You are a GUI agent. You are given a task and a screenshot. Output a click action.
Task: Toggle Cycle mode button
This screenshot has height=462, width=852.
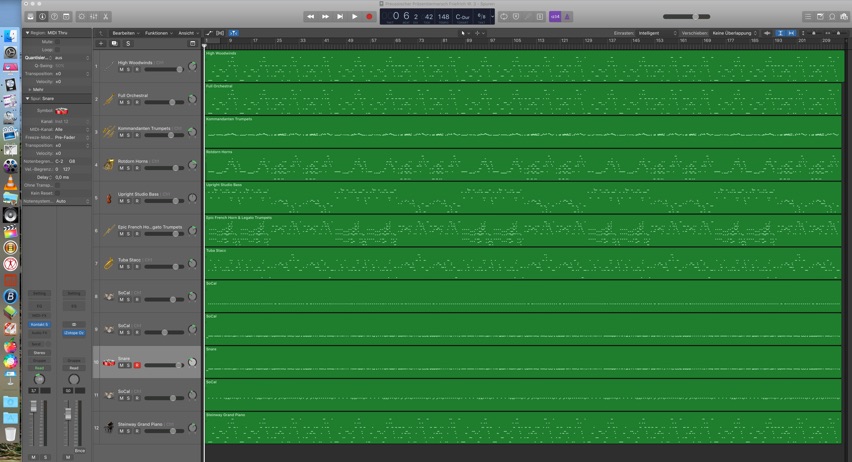[x=504, y=16]
